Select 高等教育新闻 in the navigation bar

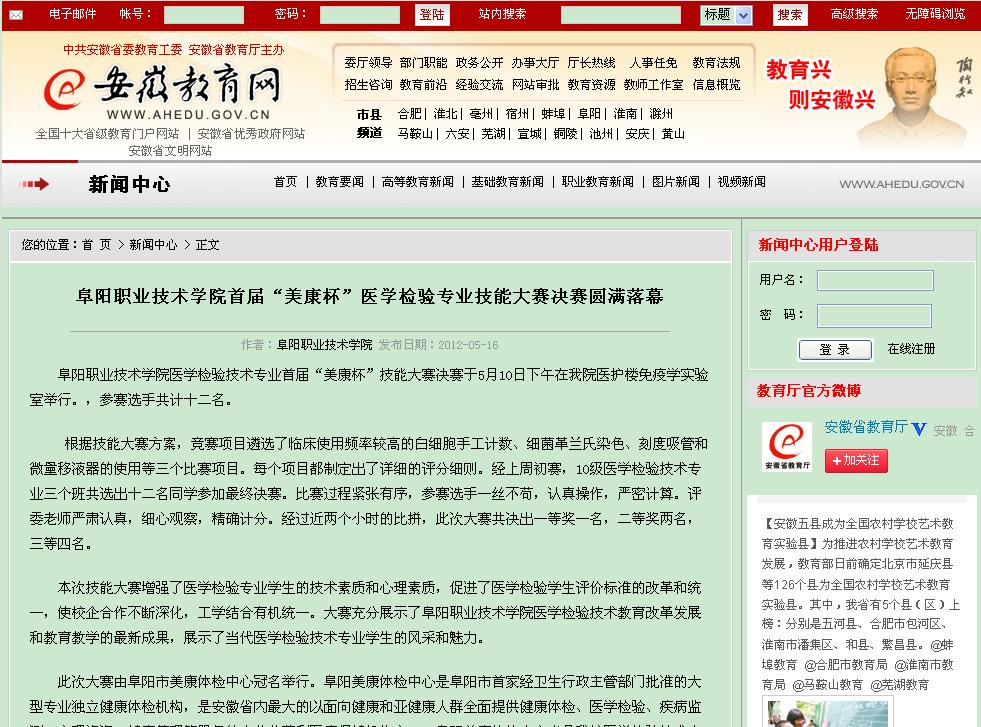coord(417,182)
